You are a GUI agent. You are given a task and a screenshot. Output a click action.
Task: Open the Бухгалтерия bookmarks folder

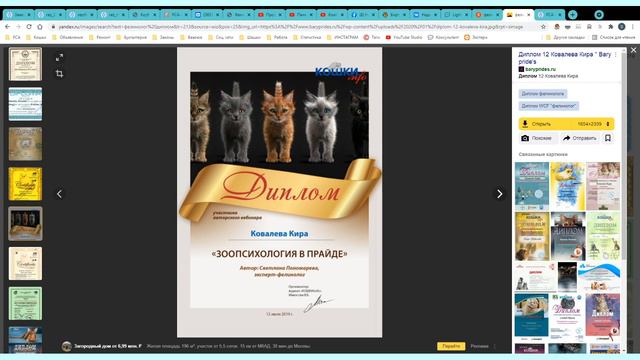coord(131,37)
